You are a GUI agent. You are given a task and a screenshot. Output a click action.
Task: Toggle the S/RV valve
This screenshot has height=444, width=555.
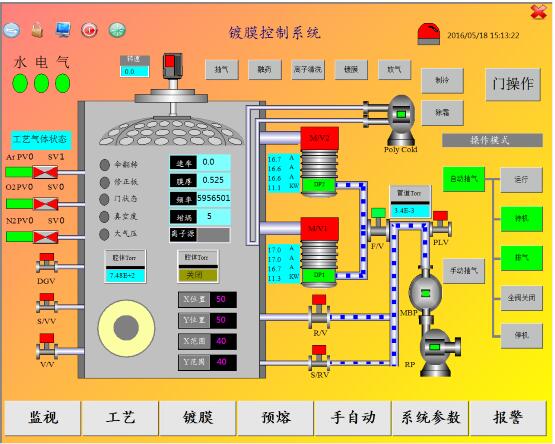click(x=319, y=358)
